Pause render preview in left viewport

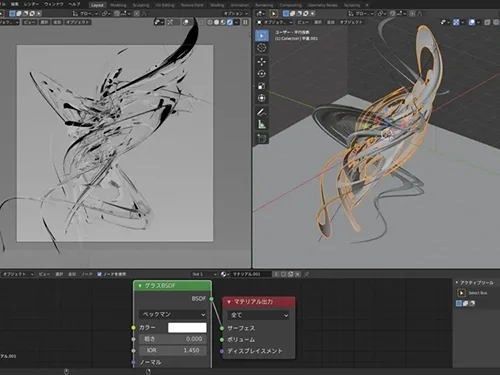click(x=245, y=22)
